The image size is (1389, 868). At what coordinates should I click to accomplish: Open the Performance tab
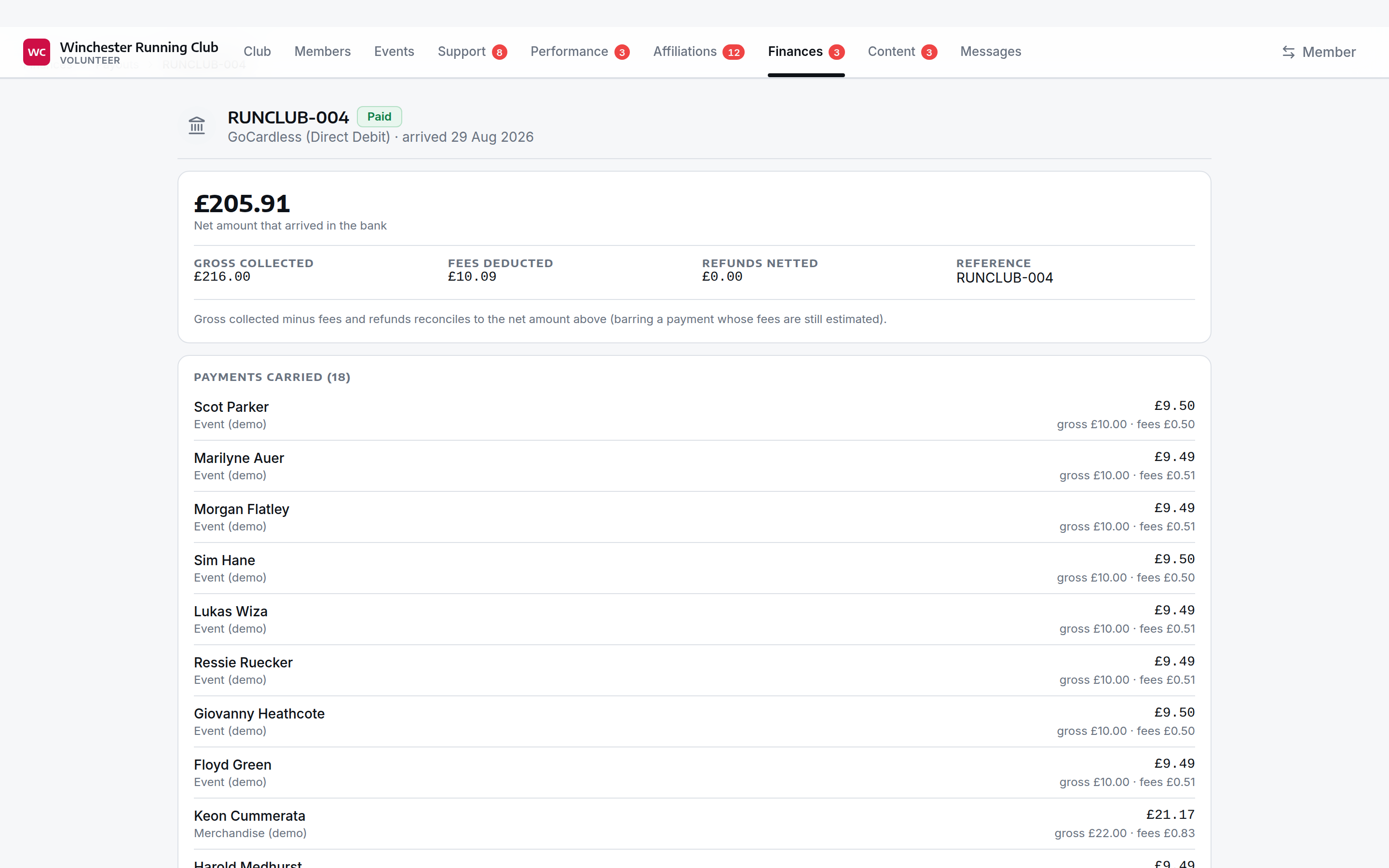580,52
